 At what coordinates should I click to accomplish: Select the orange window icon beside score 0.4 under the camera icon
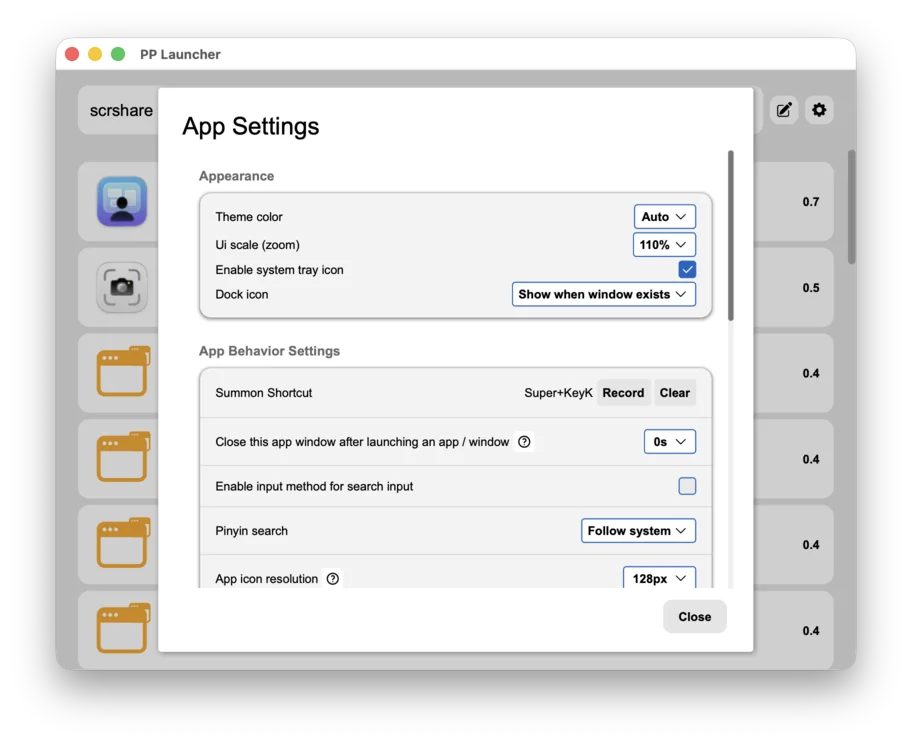pos(123,372)
